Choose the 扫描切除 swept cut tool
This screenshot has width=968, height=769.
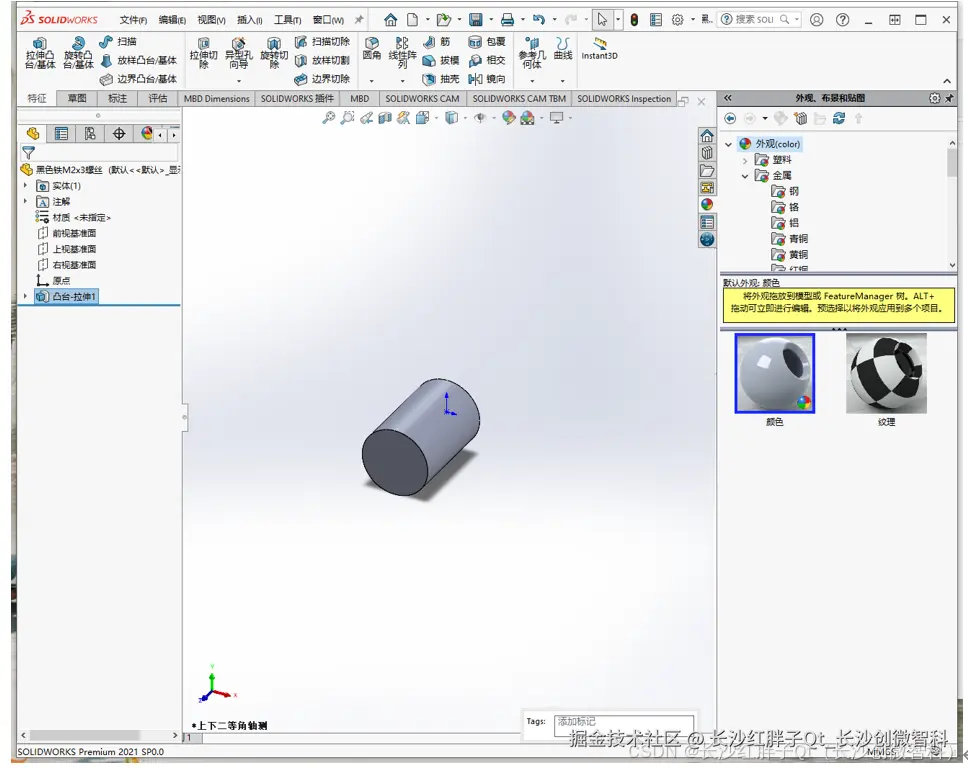[x=322, y=41]
